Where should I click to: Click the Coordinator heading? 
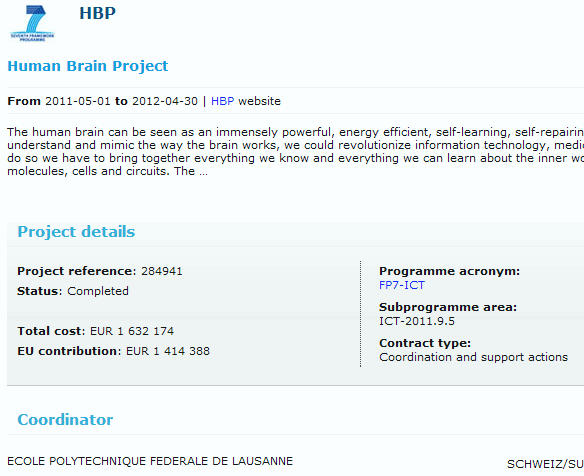point(65,420)
